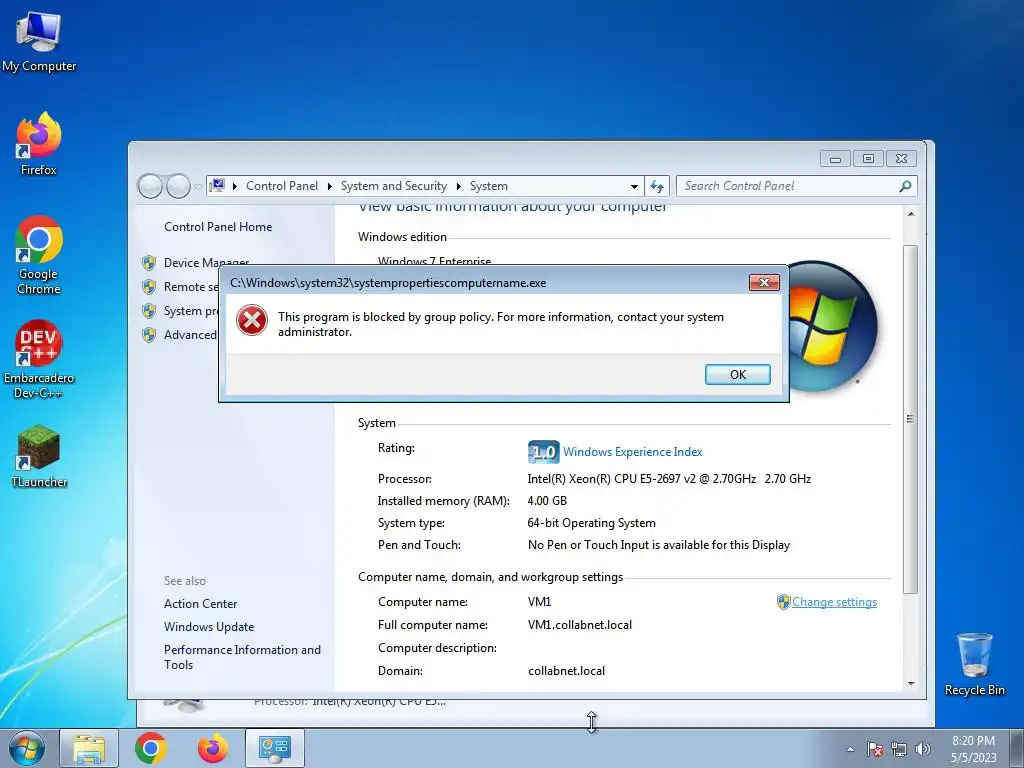Open the Firefox desktop shortcut
The image size is (1024, 768).
click(39, 144)
